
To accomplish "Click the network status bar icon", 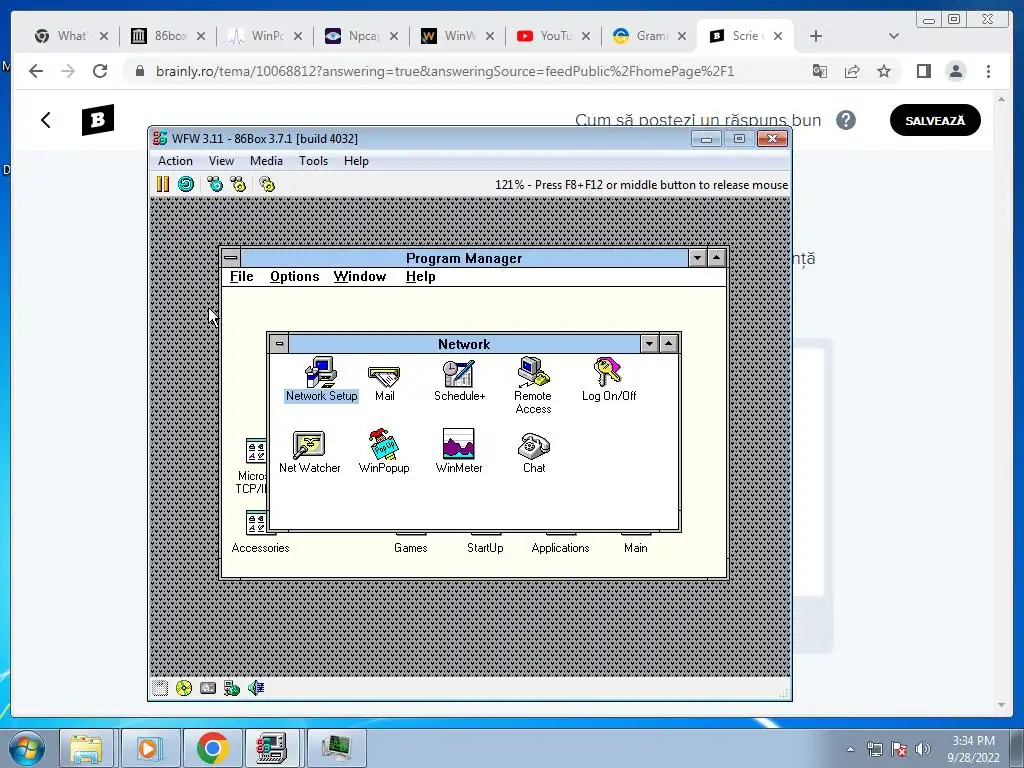I will (232, 688).
